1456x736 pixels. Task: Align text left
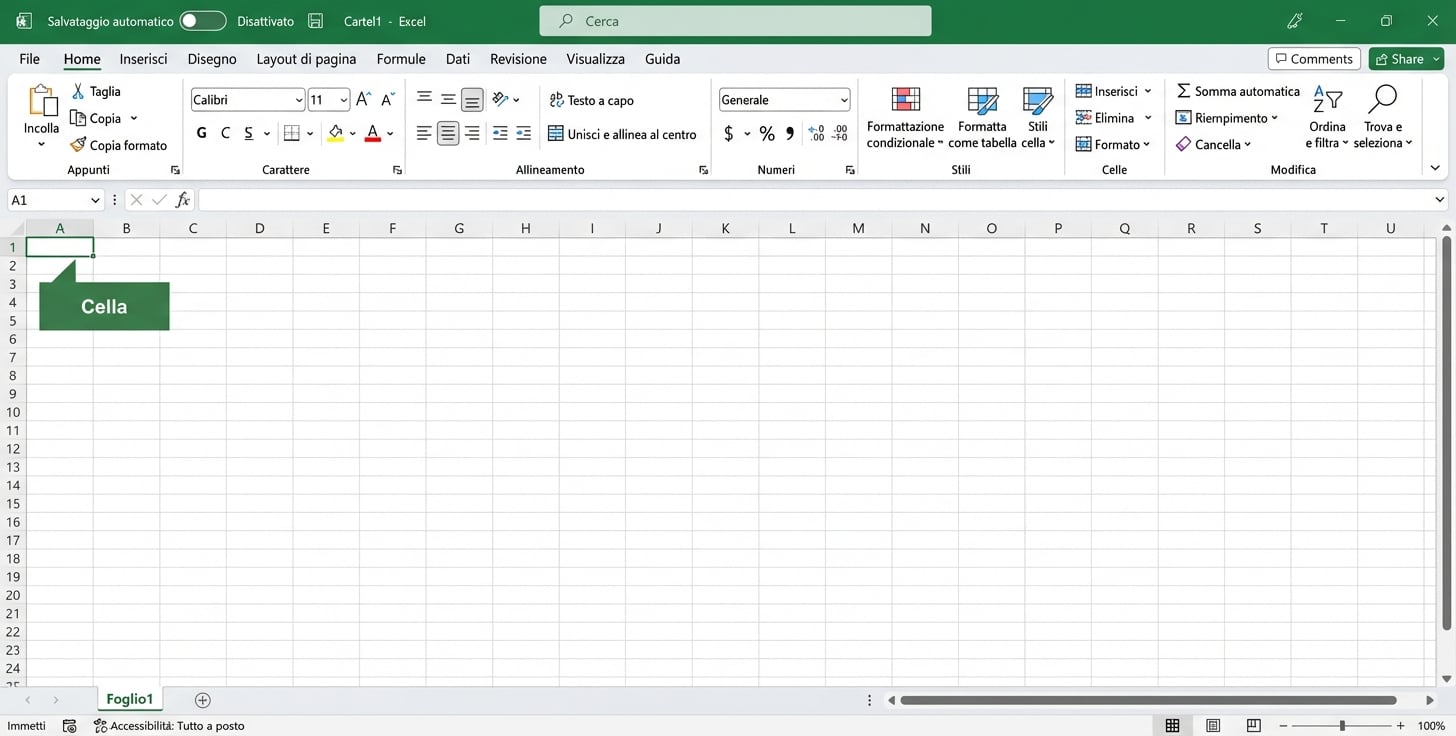[424, 133]
